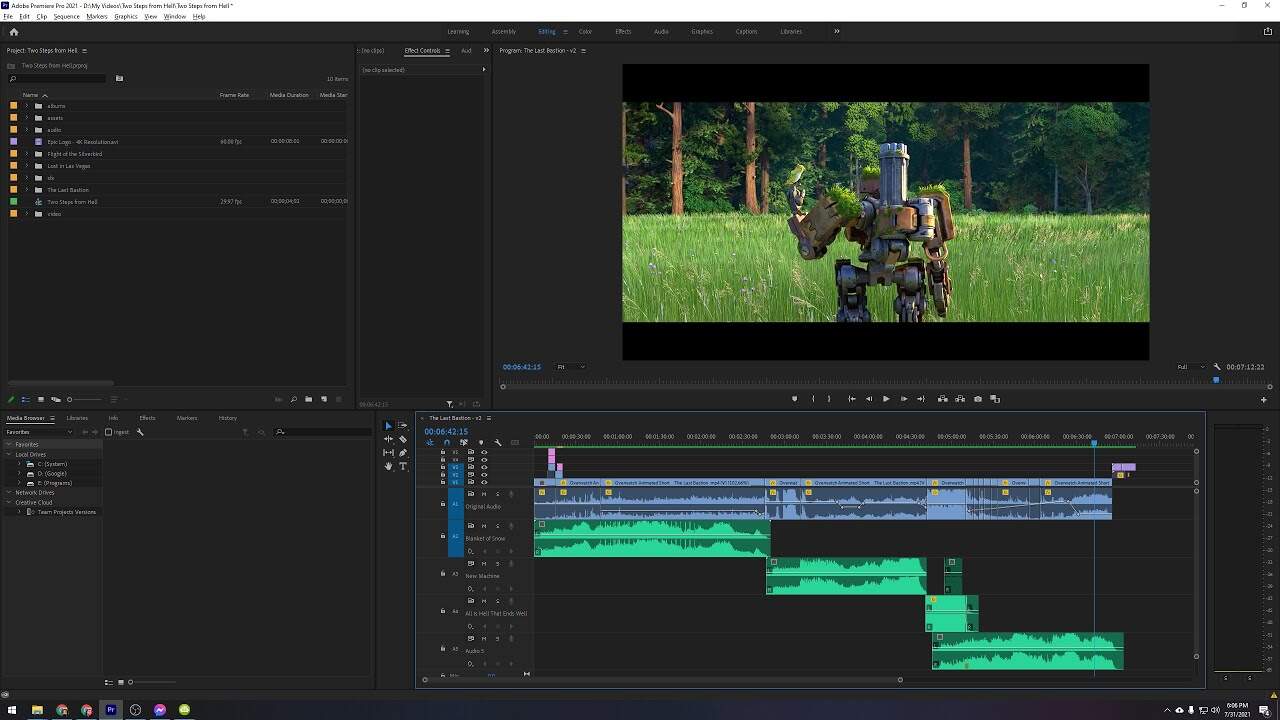The image size is (1280, 720).
Task: Expand the Flight of the Silverbird bin
Action: tap(27, 154)
